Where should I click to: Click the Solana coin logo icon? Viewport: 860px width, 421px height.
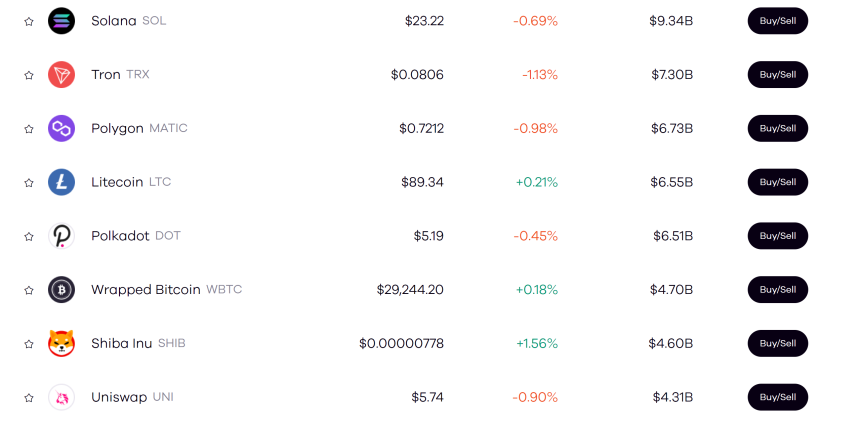[61, 20]
